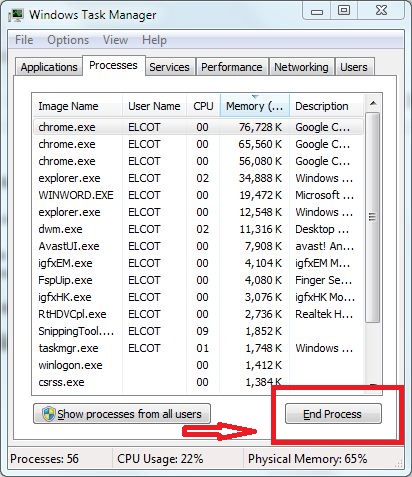Viewport: 412px width, 477px height.
Task: Select the RtHDVCpl.exe process
Action: [198, 314]
